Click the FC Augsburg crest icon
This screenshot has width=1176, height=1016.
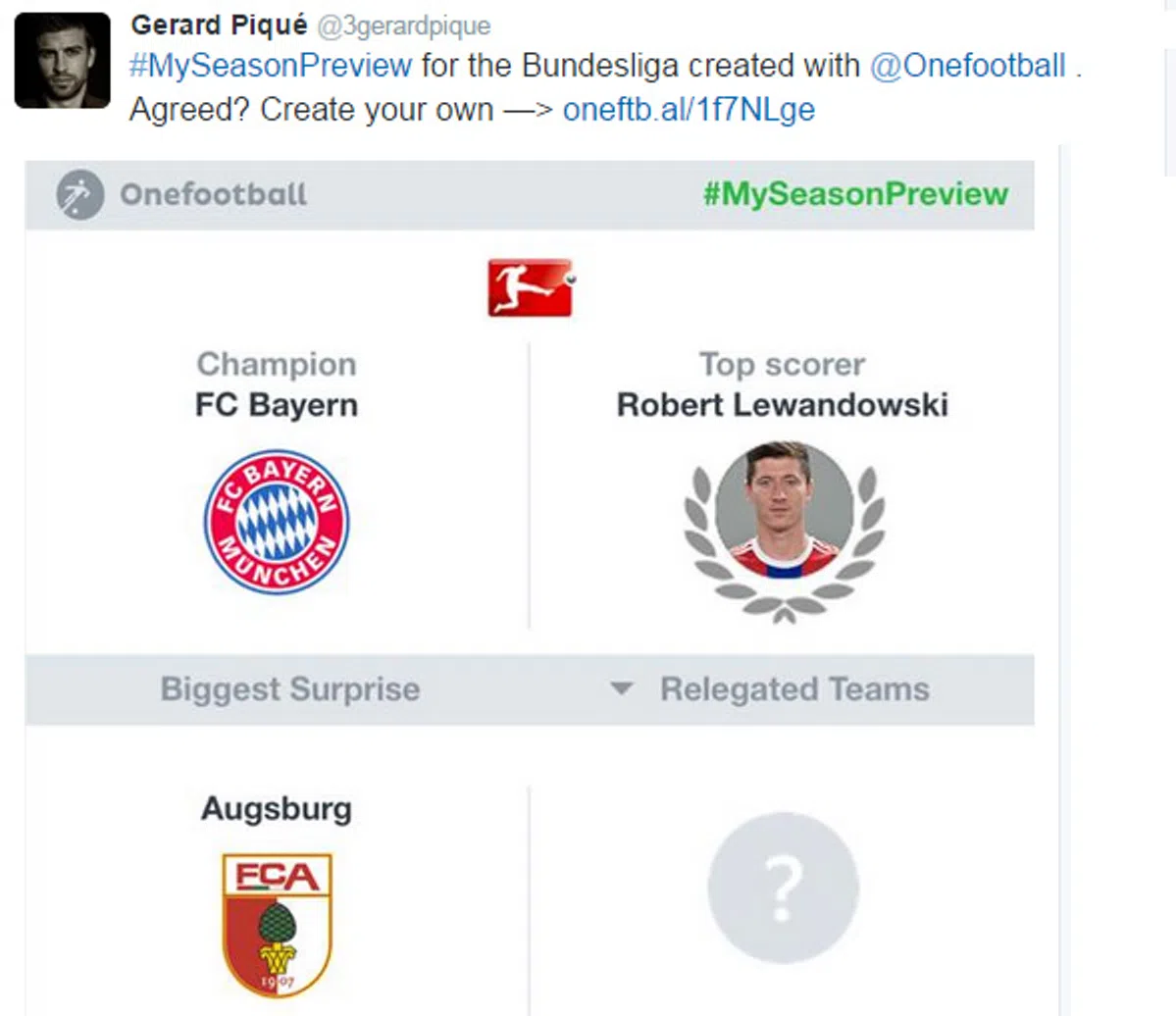[277, 924]
